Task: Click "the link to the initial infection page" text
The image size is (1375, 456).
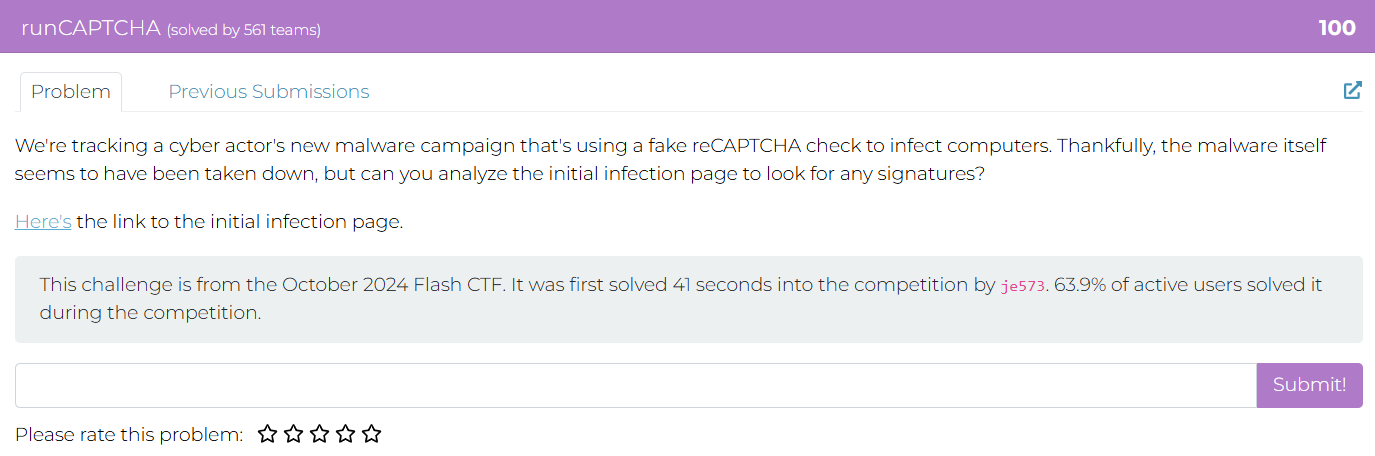Action: [240, 222]
